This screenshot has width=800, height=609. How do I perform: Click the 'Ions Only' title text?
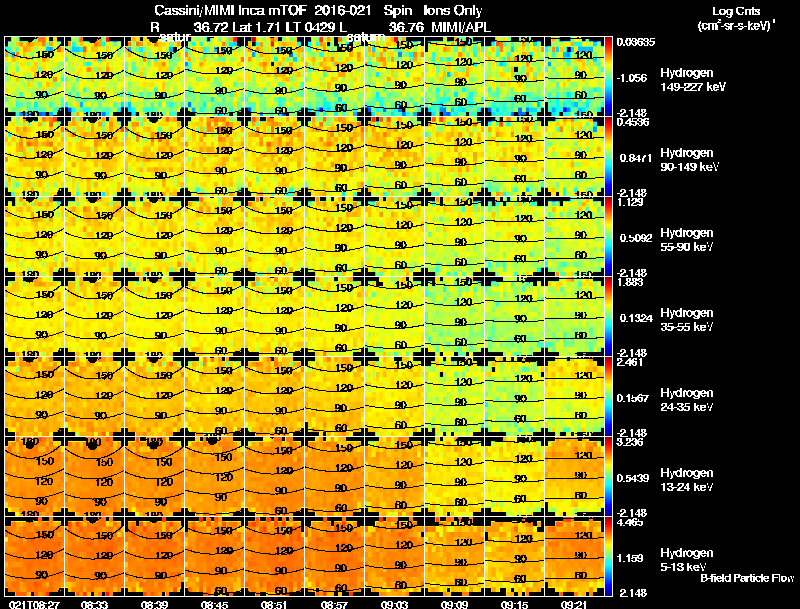452,11
